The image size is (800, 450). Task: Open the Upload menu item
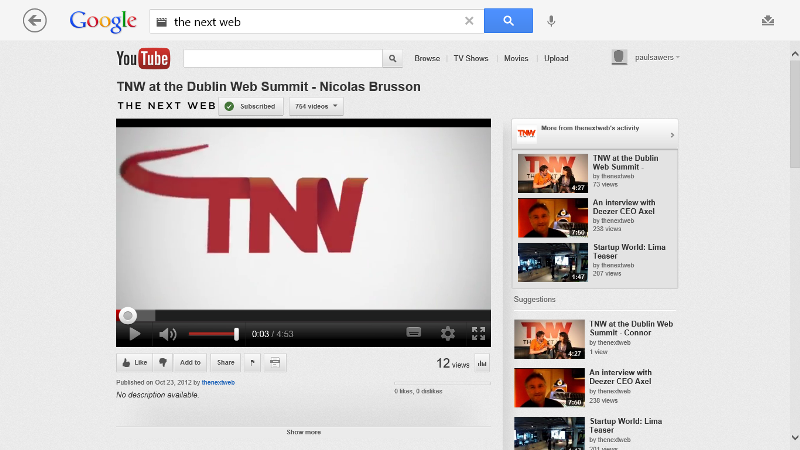[x=556, y=58]
